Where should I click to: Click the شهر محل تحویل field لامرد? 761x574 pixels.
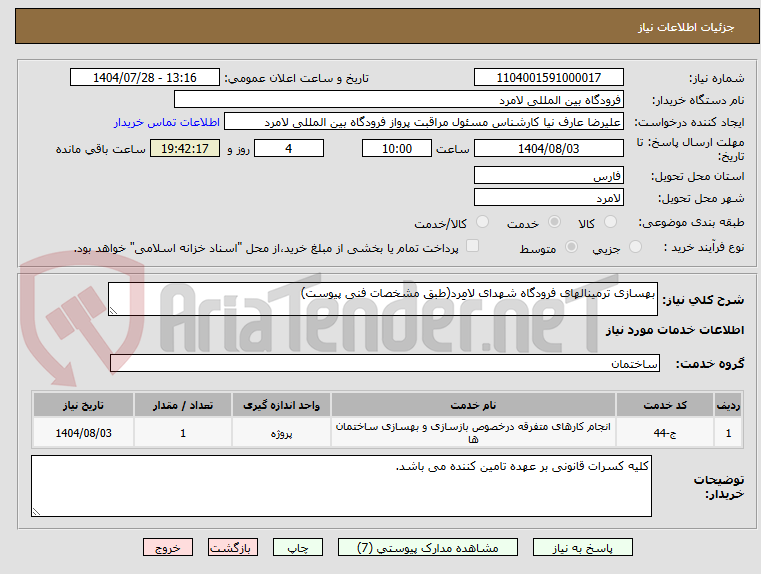click(x=548, y=197)
